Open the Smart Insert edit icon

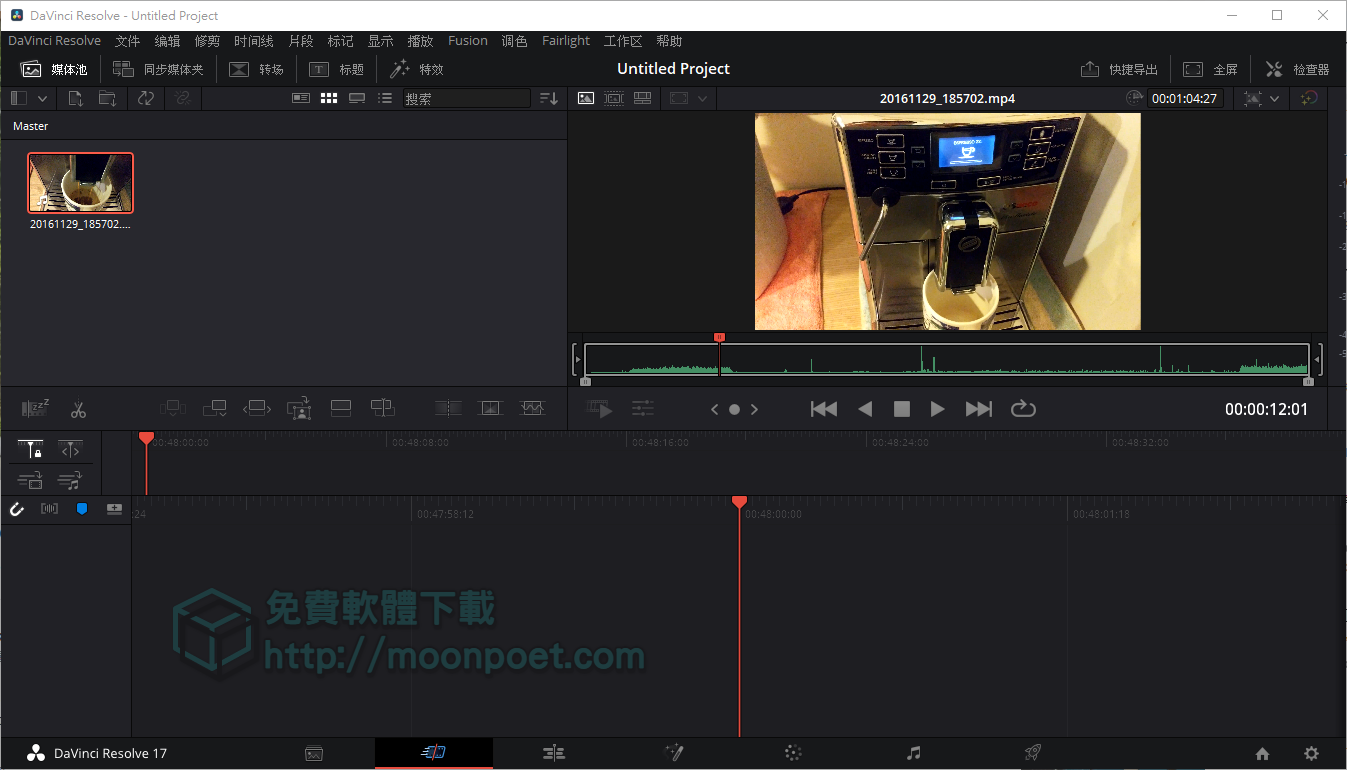pyautogui.click(x=172, y=408)
